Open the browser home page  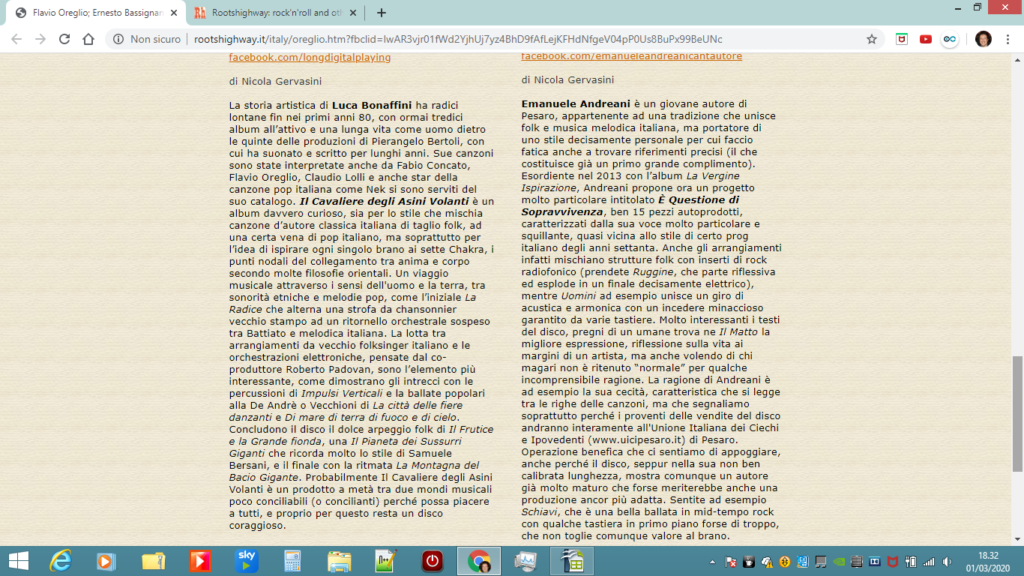pos(88,39)
